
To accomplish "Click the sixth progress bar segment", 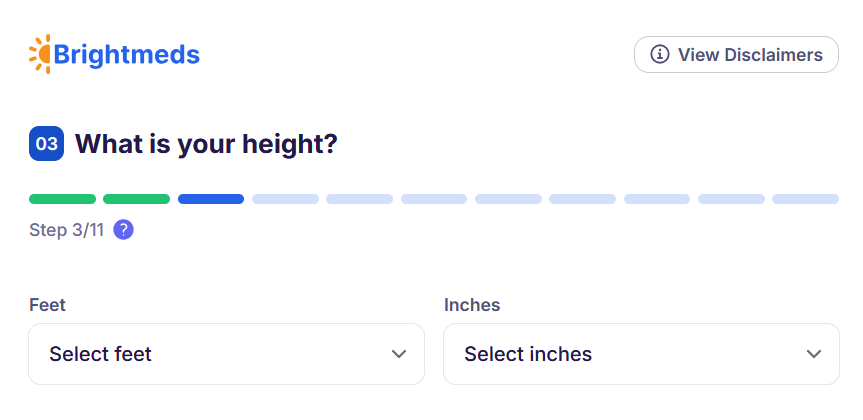I will pyautogui.click(x=434, y=199).
